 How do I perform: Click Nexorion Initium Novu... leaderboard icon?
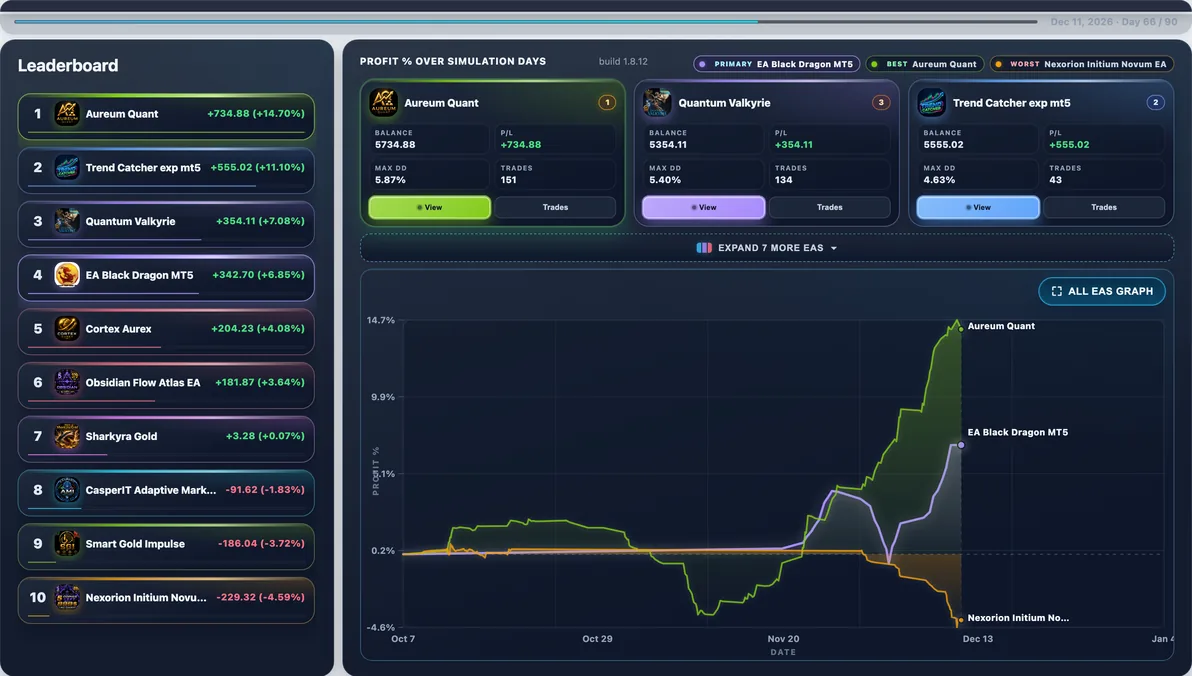coord(67,598)
